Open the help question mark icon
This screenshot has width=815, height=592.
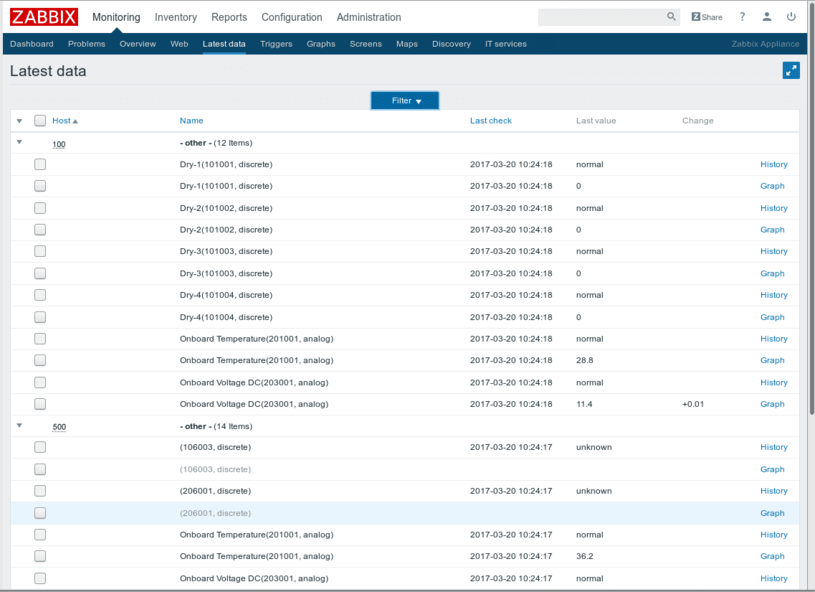tap(742, 17)
